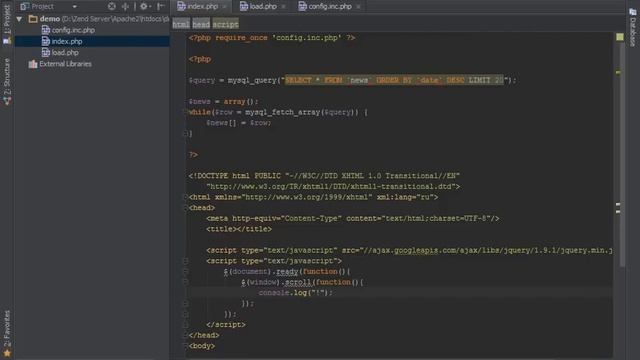Fold the body tag block

185,346
